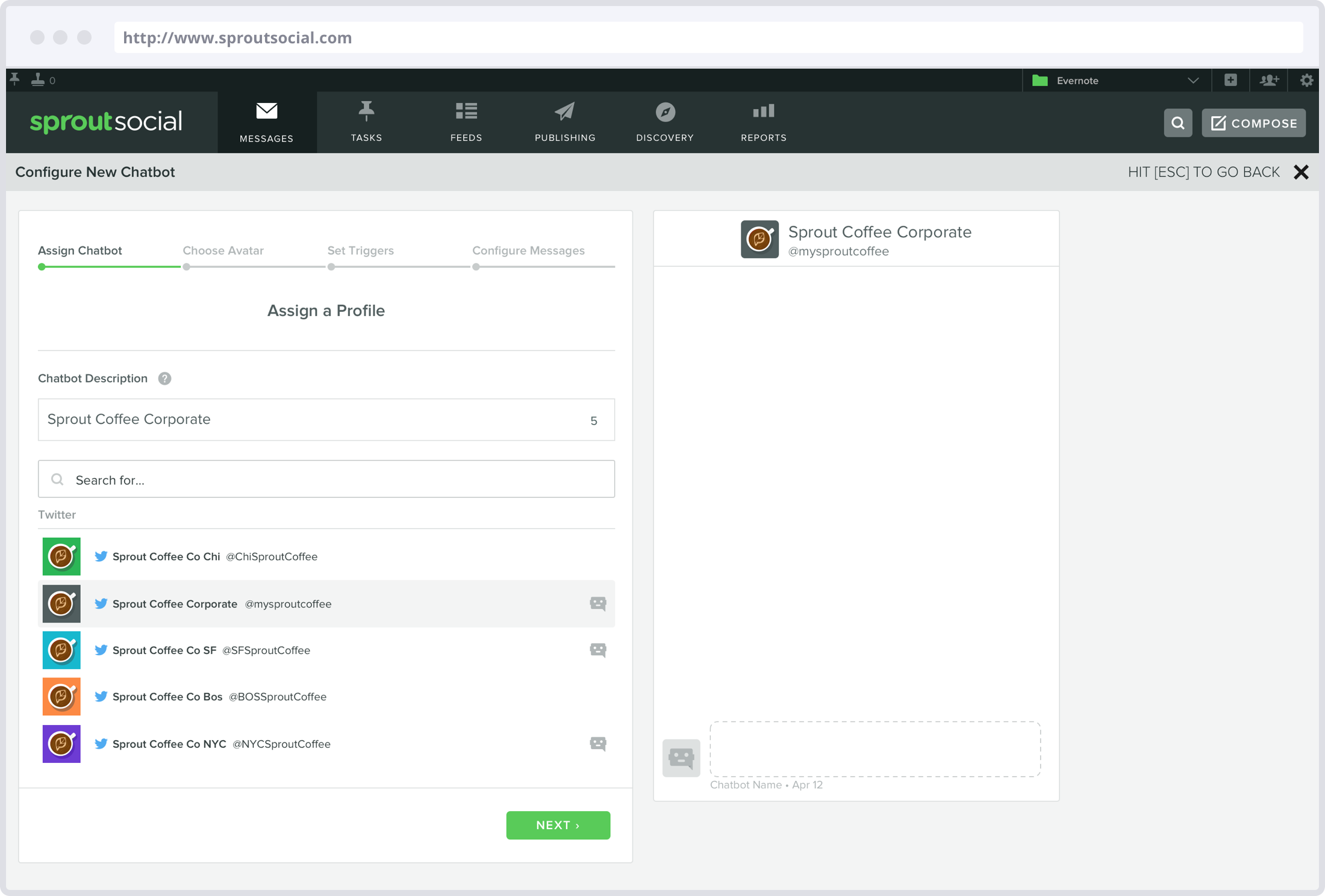Click the chatbot icon on SF row
Screen dimensions: 1325x896
click(598, 650)
